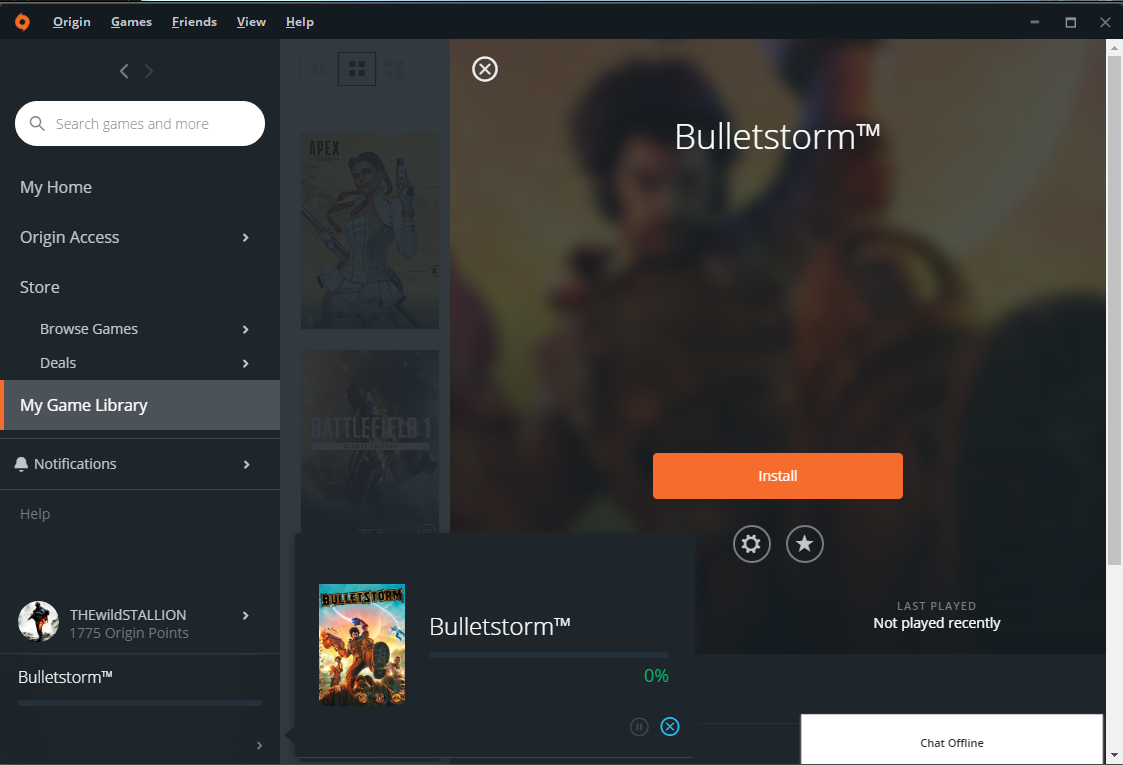Expand the Browse Games chevron
The width and height of the screenshot is (1123, 765).
pyautogui.click(x=246, y=329)
